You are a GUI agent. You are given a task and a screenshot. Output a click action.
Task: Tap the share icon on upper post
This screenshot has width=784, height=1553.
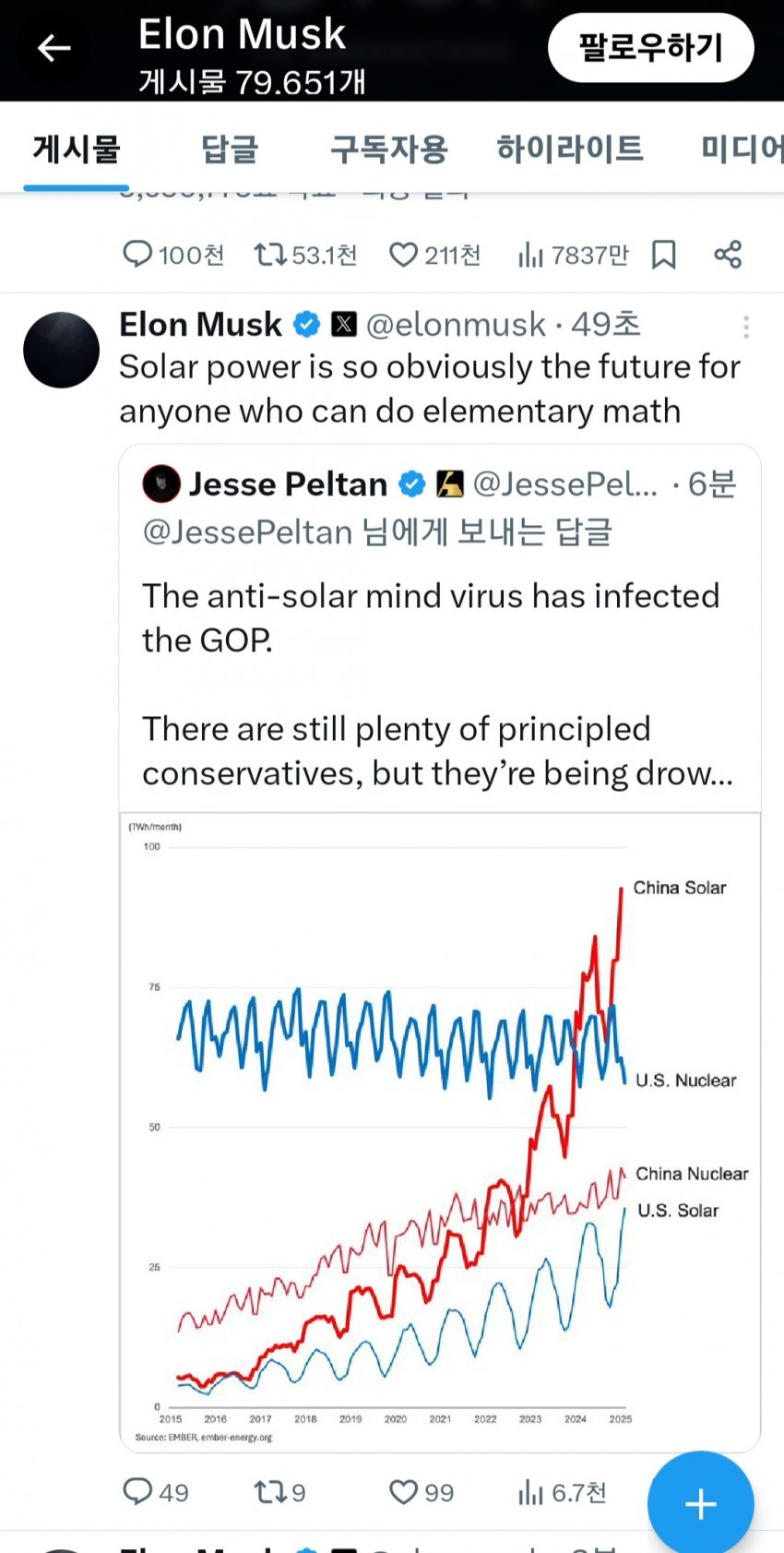pyautogui.click(x=728, y=255)
